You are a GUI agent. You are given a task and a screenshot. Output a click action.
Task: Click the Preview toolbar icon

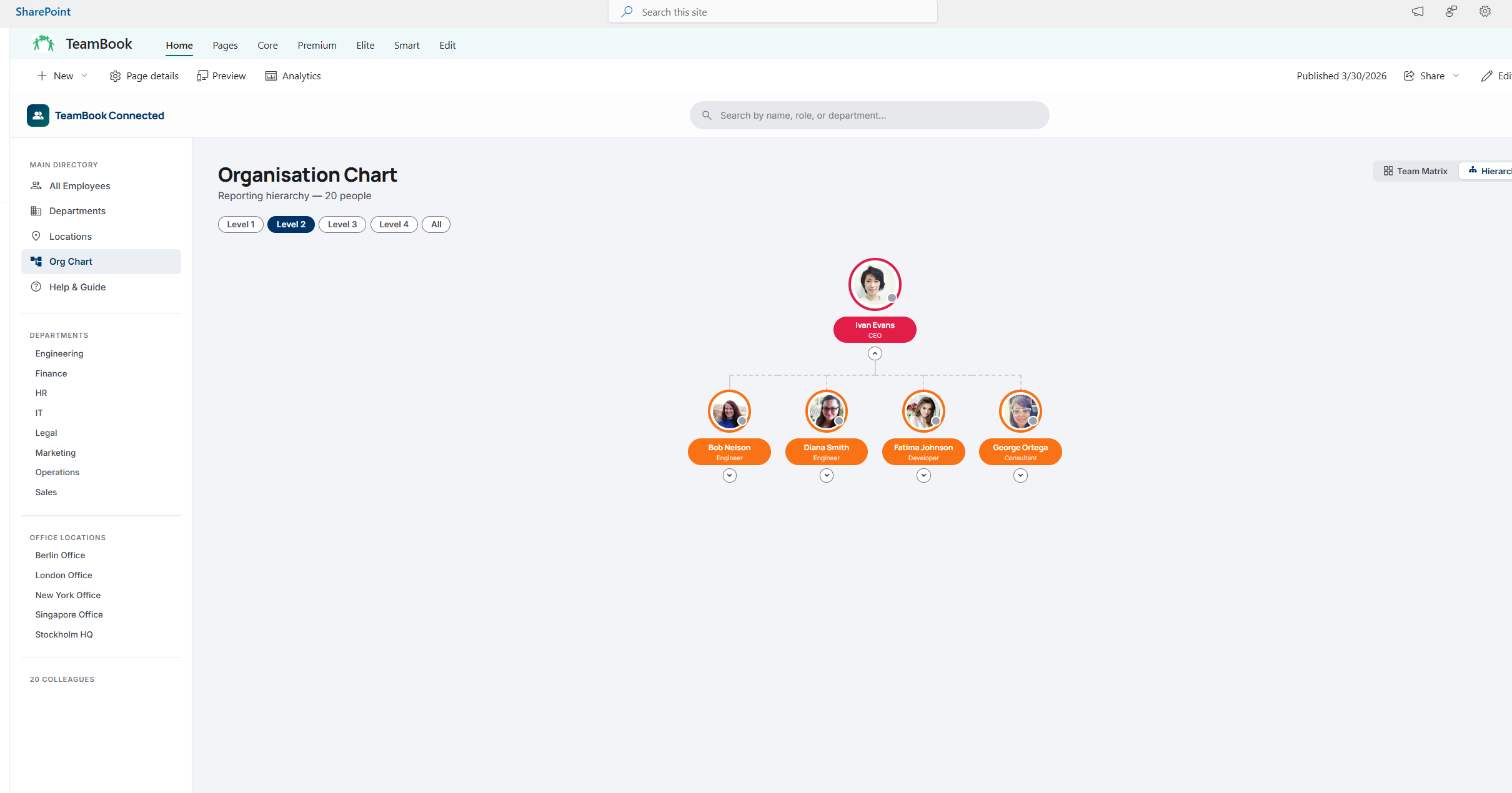pos(202,76)
